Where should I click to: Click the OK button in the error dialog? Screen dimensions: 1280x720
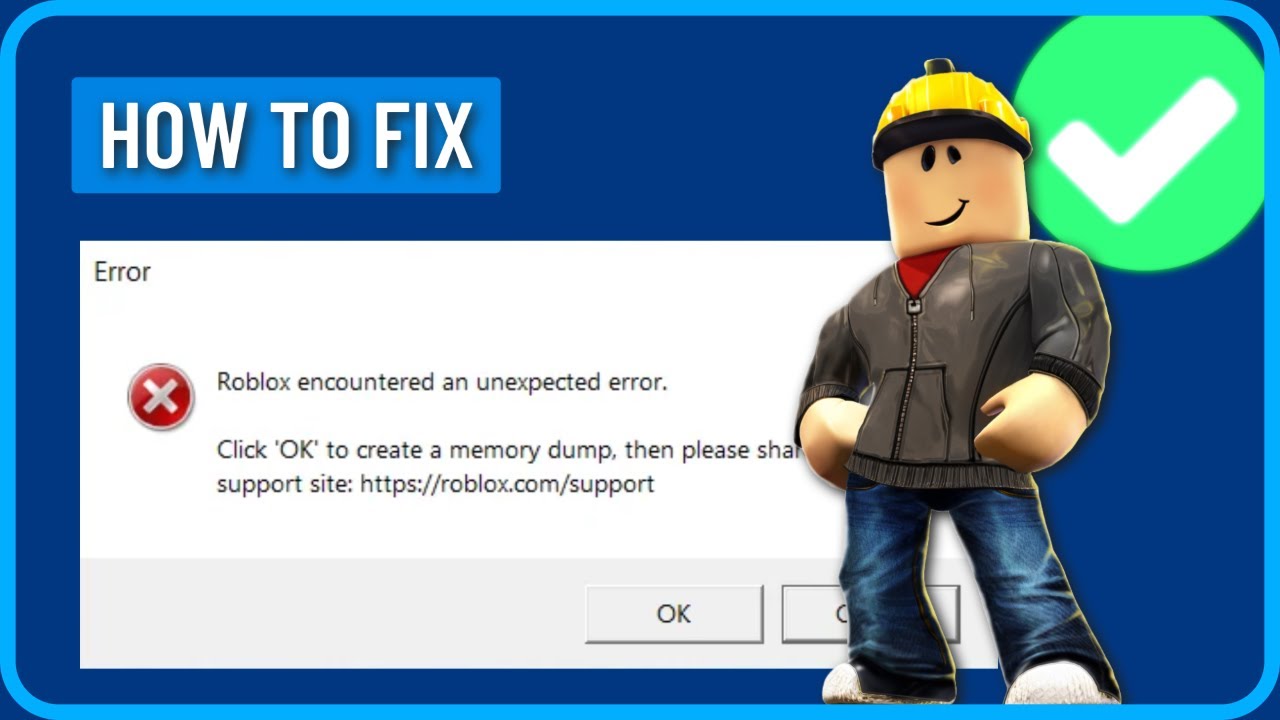tap(674, 613)
